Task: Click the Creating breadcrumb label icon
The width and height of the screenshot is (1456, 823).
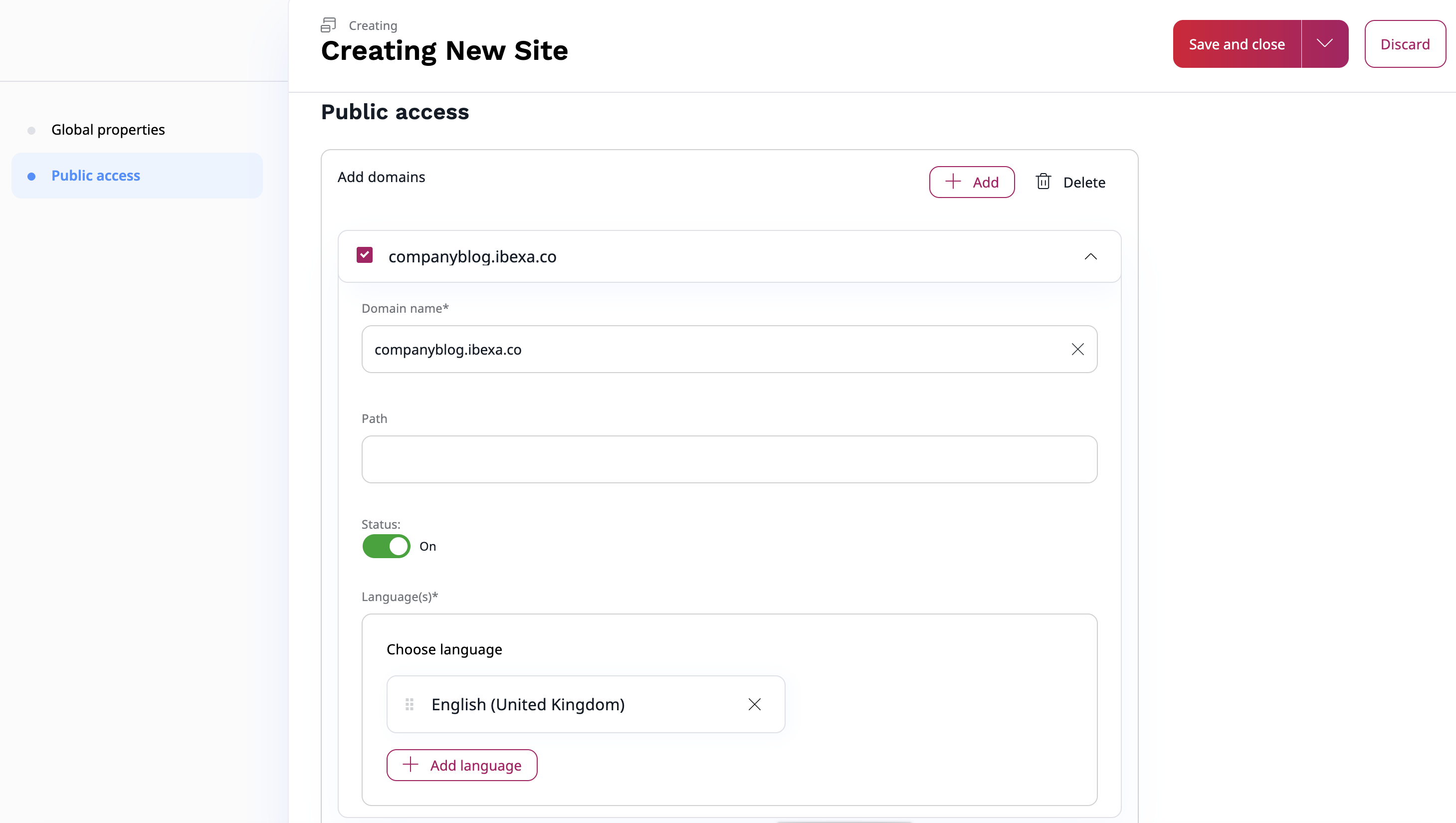Action: point(329,25)
